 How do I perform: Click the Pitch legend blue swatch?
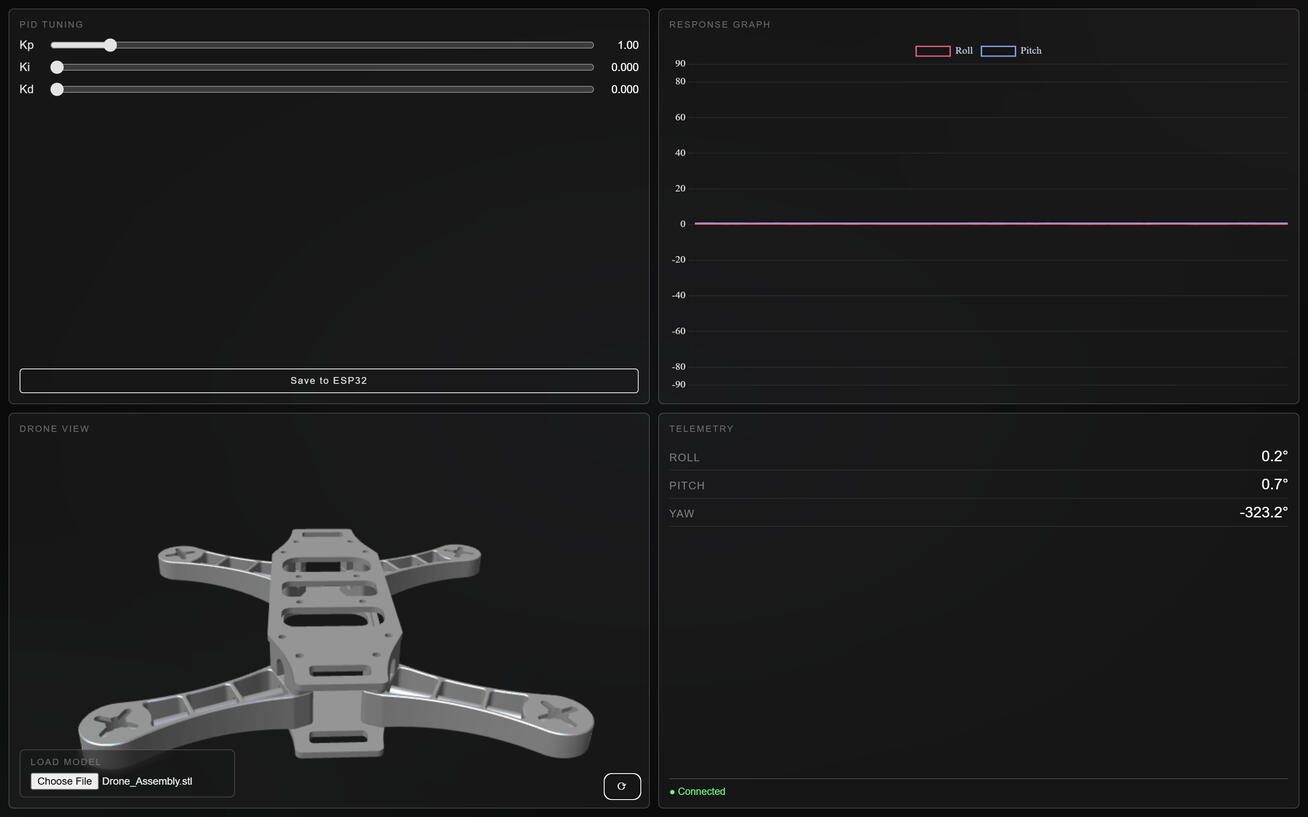998,51
